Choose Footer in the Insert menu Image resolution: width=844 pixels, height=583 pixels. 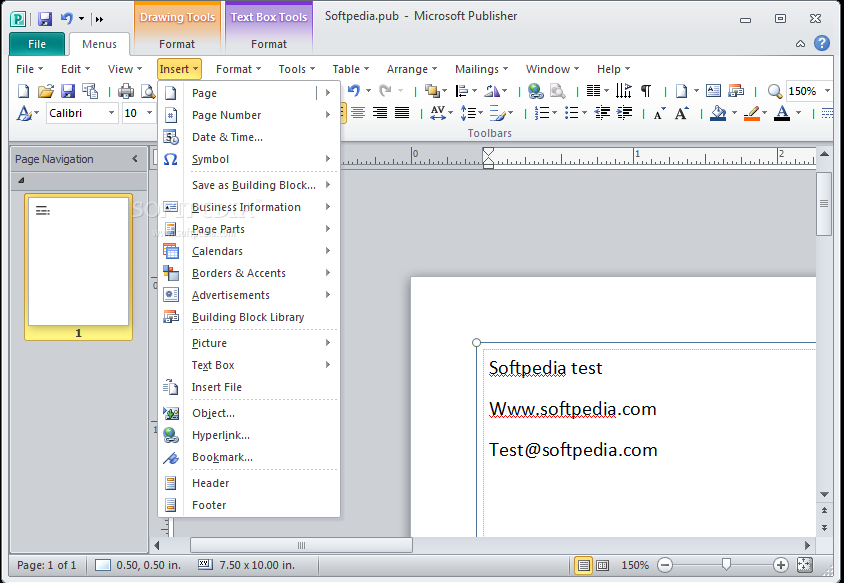[249, 505]
